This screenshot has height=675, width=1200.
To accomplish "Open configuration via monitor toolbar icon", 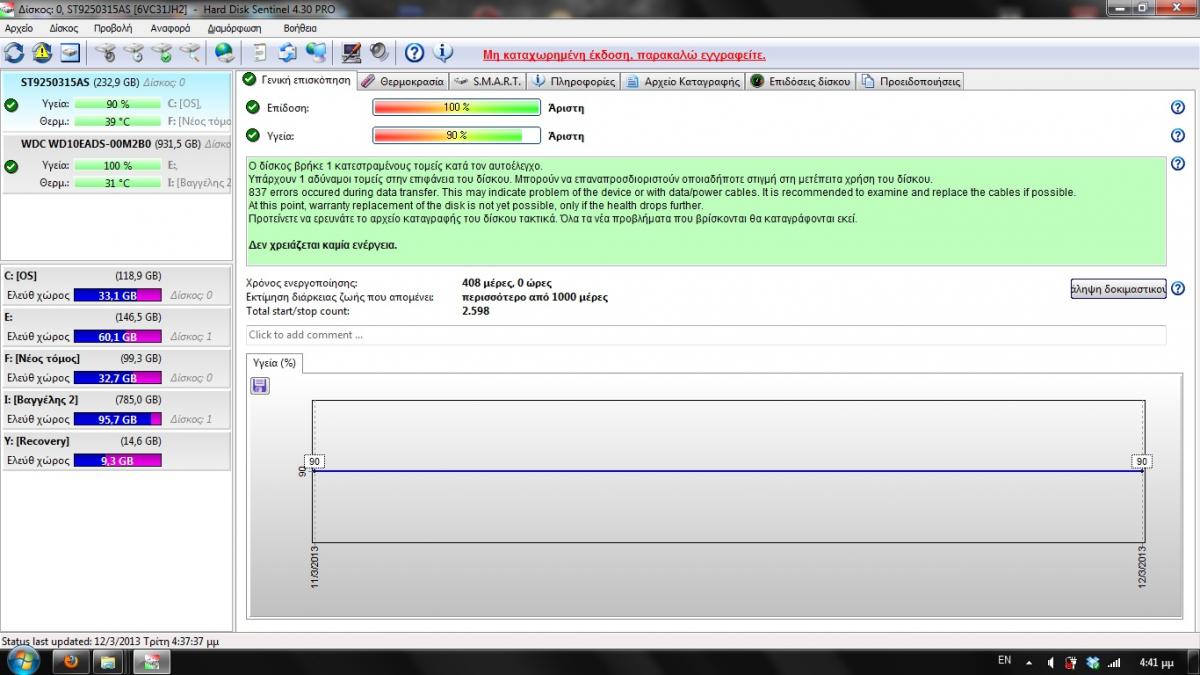I will (x=351, y=52).
